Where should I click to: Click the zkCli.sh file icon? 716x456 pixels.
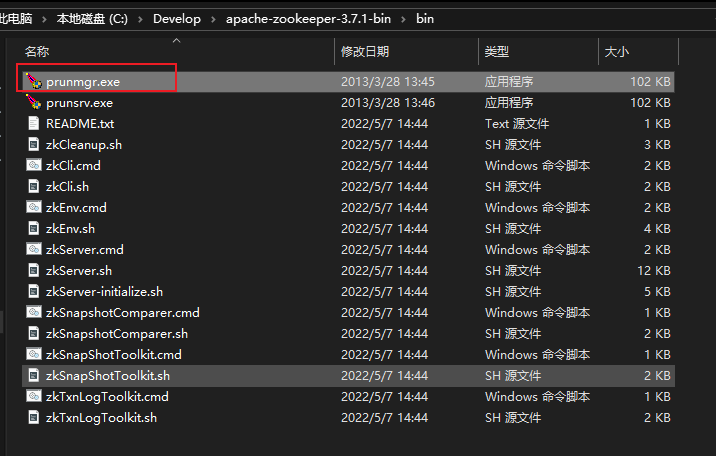click(33, 186)
